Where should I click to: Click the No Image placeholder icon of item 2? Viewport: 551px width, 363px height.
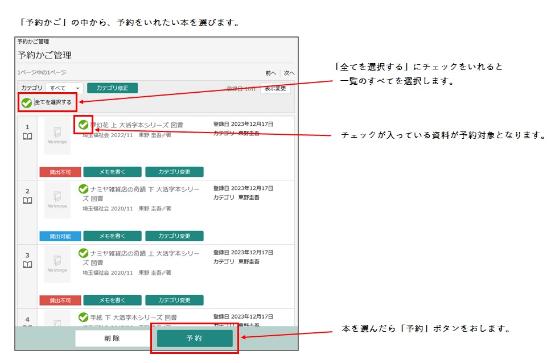tap(57, 200)
